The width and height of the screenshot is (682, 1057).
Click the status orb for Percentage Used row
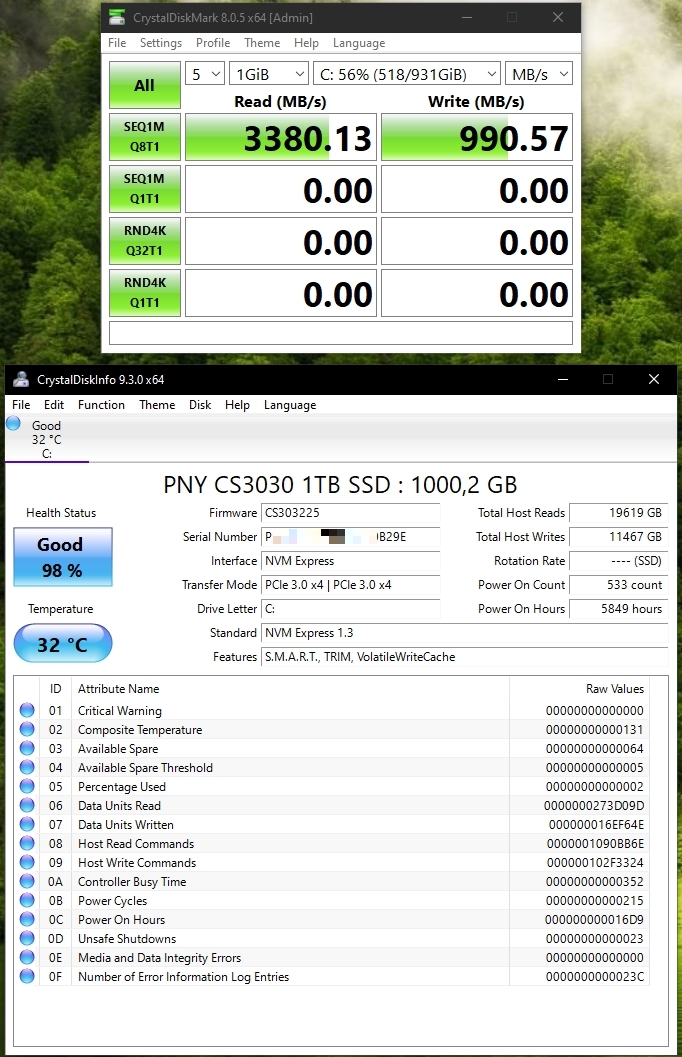click(27, 786)
